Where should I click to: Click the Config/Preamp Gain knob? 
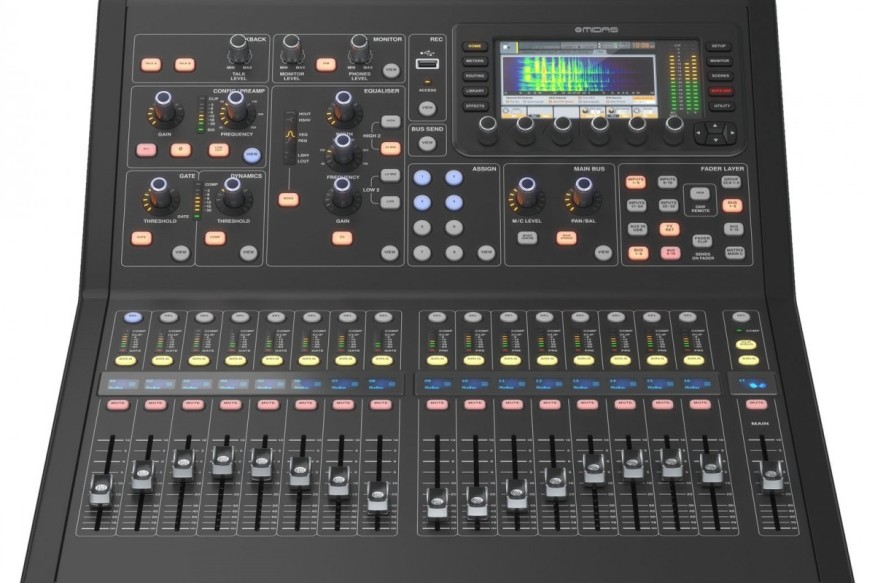(164, 103)
